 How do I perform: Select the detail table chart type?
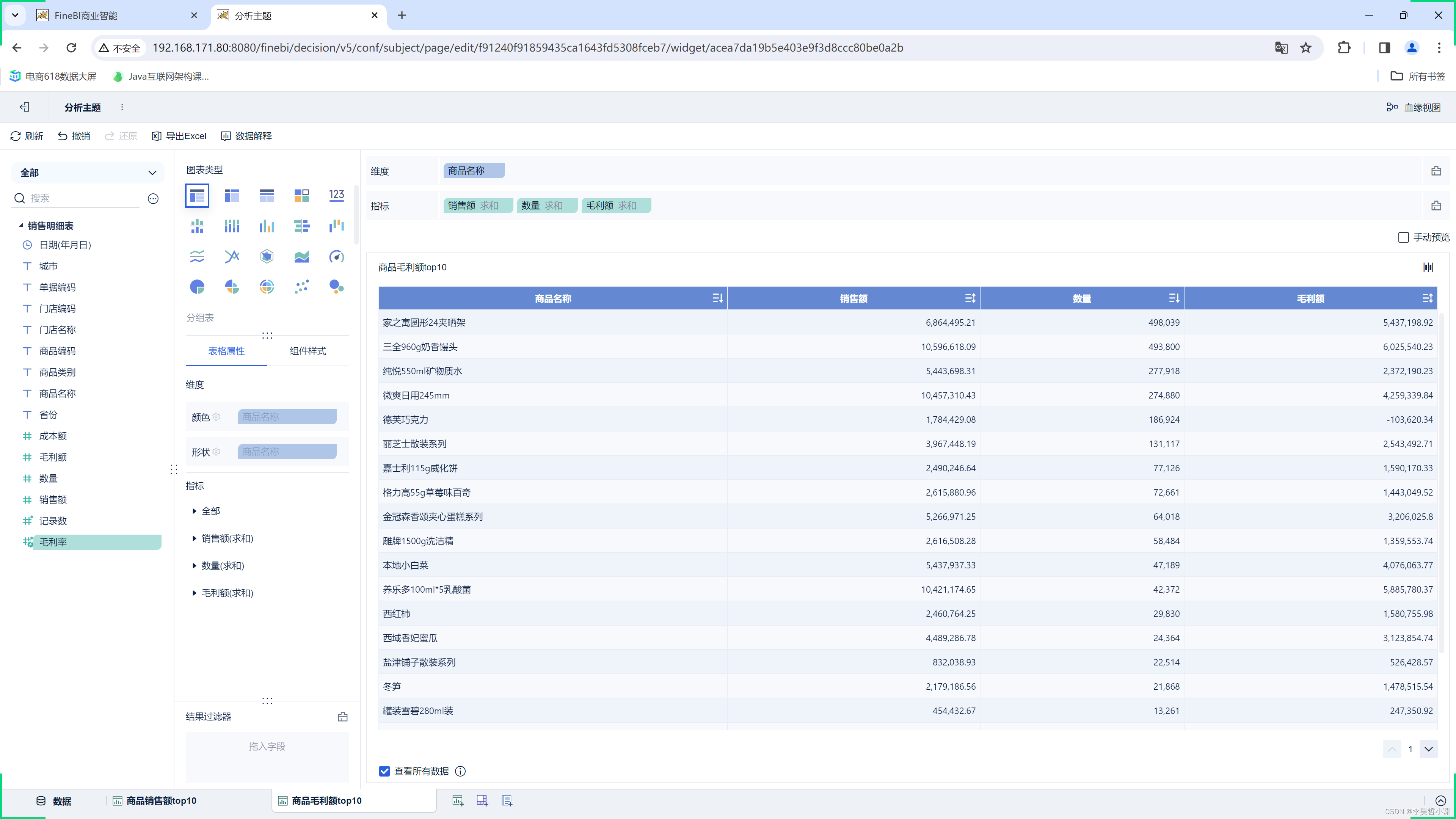pos(267,196)
